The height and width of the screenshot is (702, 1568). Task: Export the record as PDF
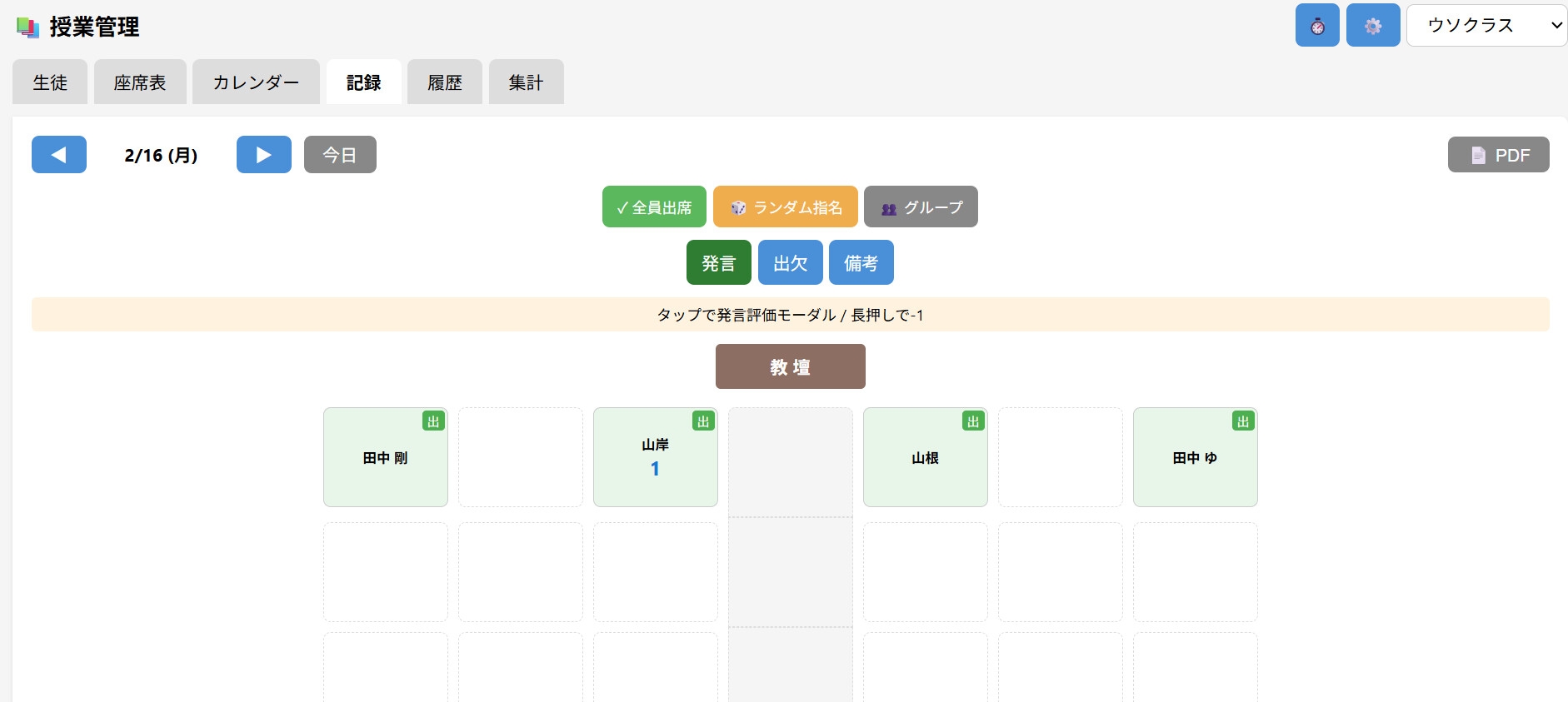(x=1497, y=155)
